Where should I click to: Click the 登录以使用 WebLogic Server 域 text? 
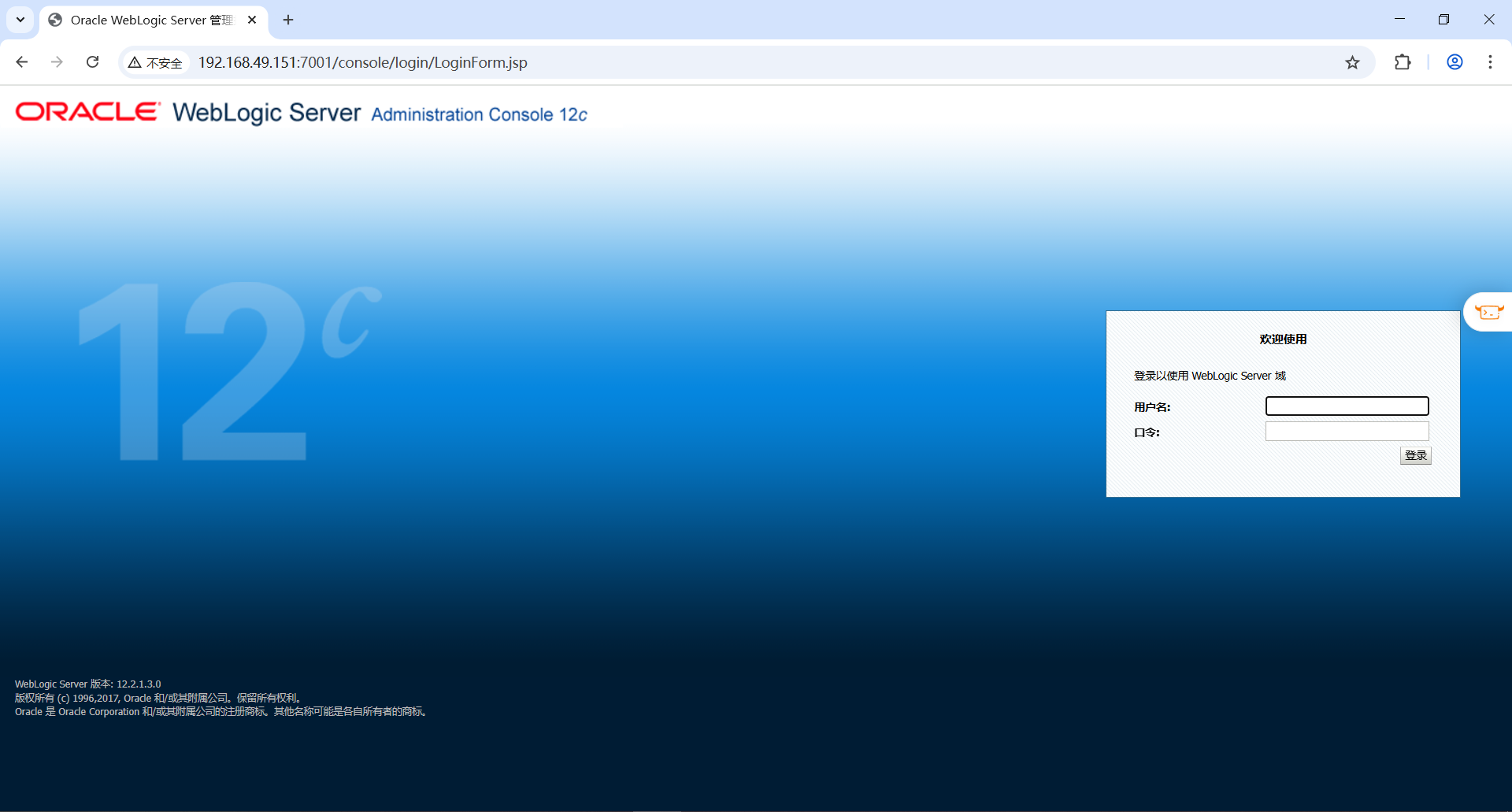tap(1210, 376)
